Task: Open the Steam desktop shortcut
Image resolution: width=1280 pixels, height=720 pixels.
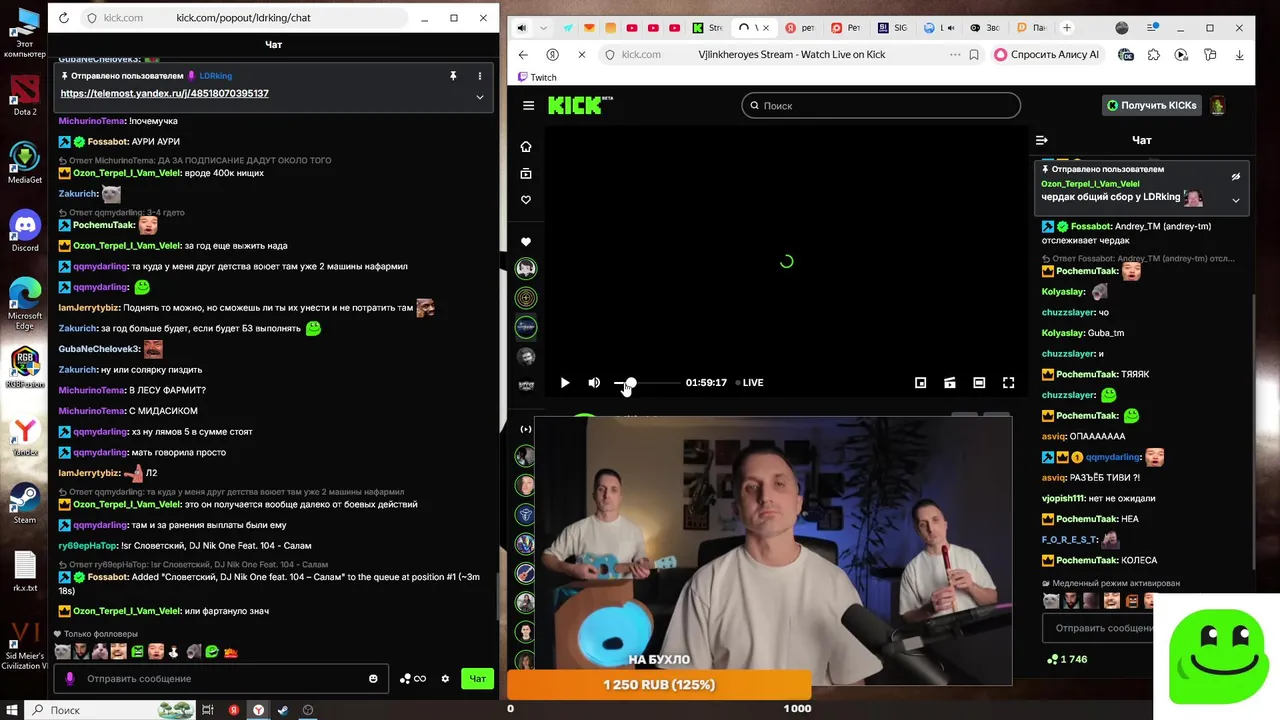Action: (25, 501)
